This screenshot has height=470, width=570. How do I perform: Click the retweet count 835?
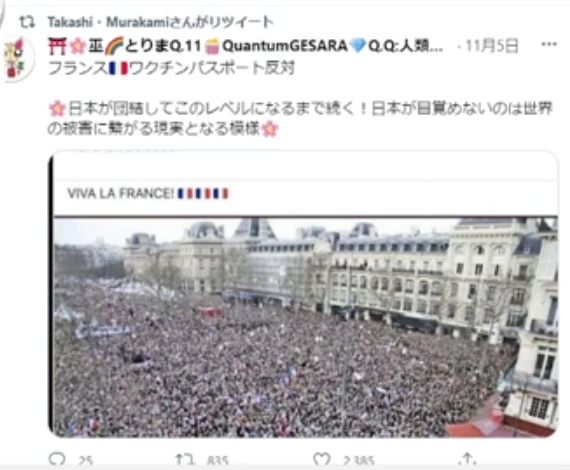click(218, 461)
